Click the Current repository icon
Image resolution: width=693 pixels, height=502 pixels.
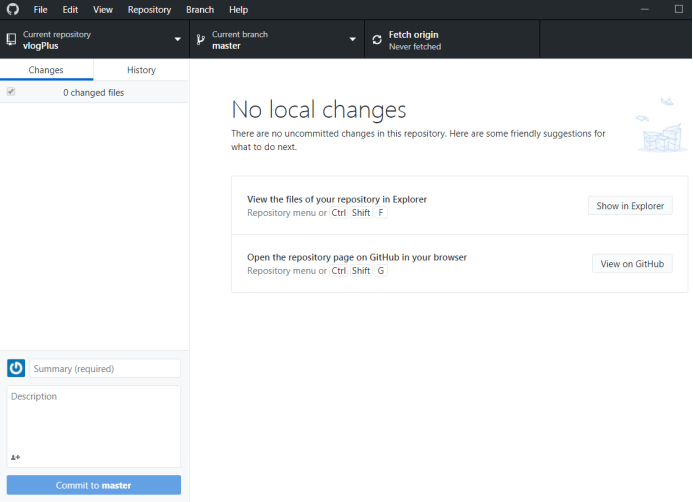[x=11, y=40]
